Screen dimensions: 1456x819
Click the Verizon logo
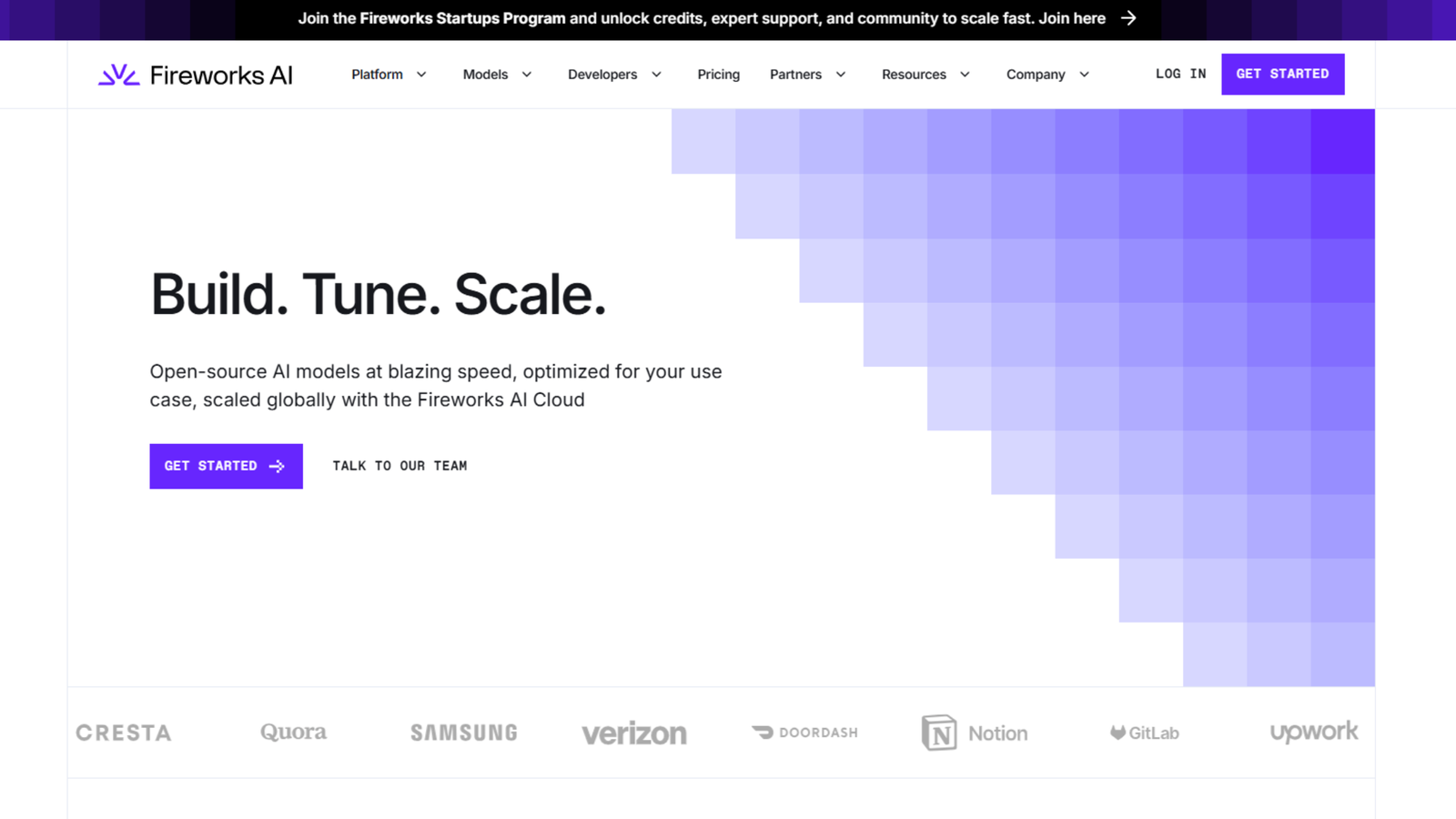(x=634, y=733)
